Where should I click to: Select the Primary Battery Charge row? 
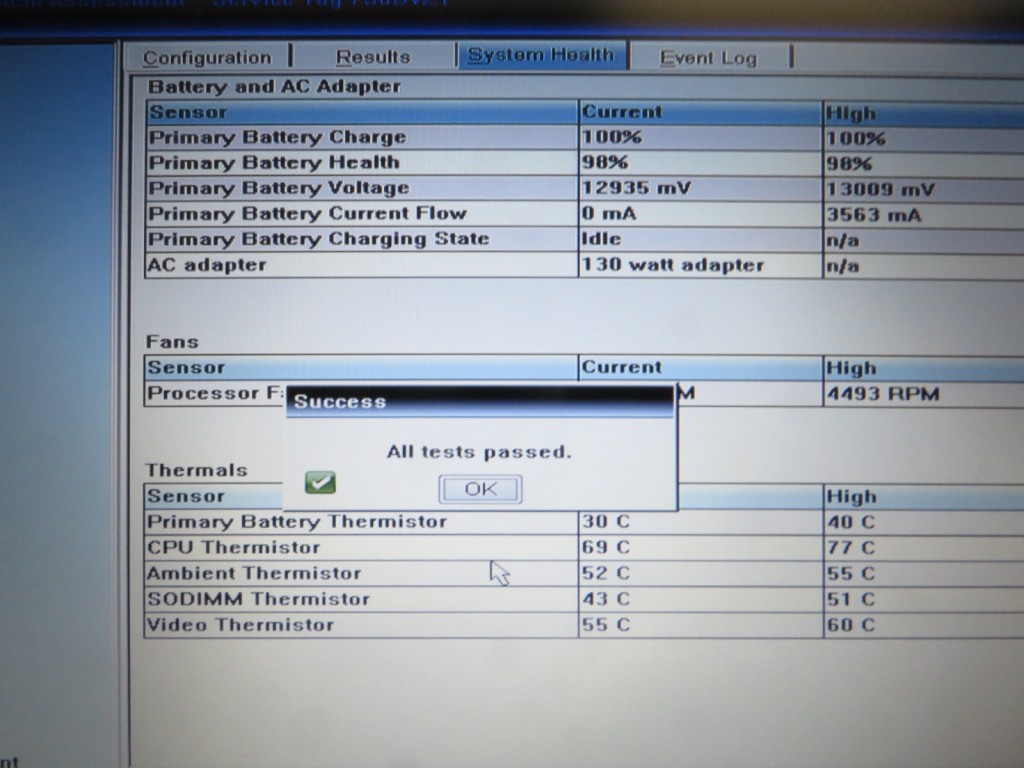[x=277, y=138]
